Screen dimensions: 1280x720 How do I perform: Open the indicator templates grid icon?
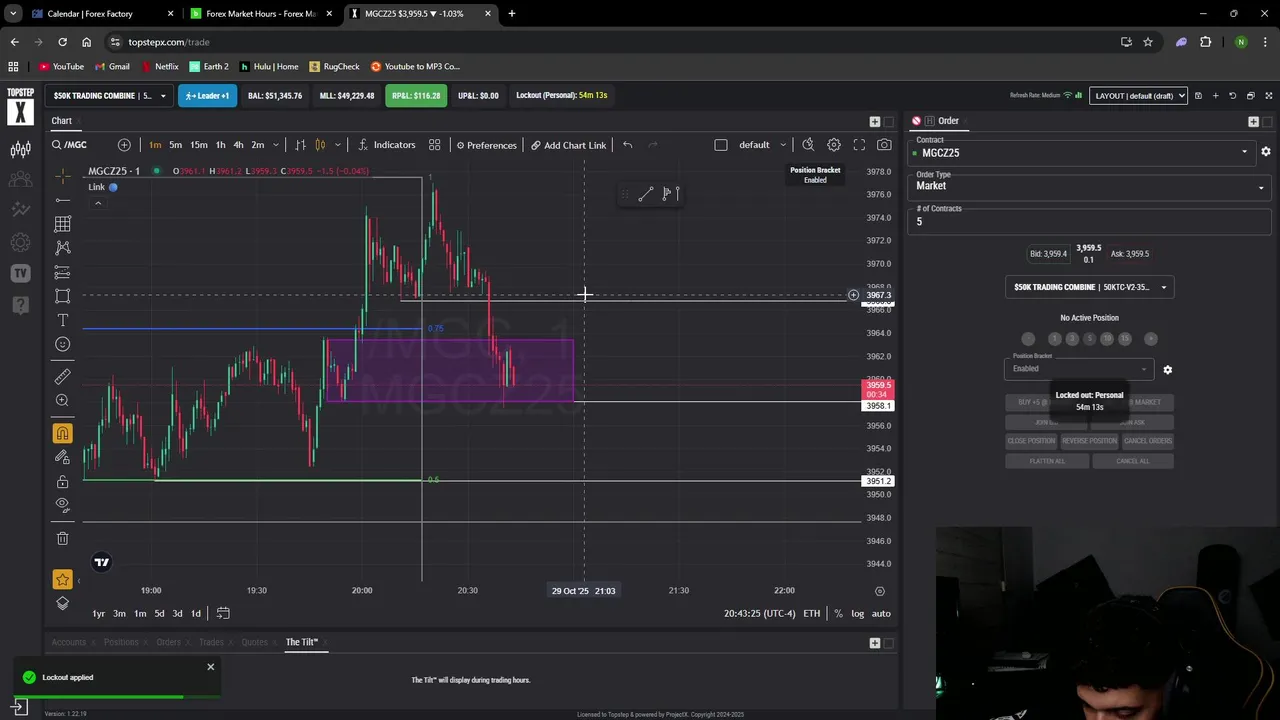(434, 145)
